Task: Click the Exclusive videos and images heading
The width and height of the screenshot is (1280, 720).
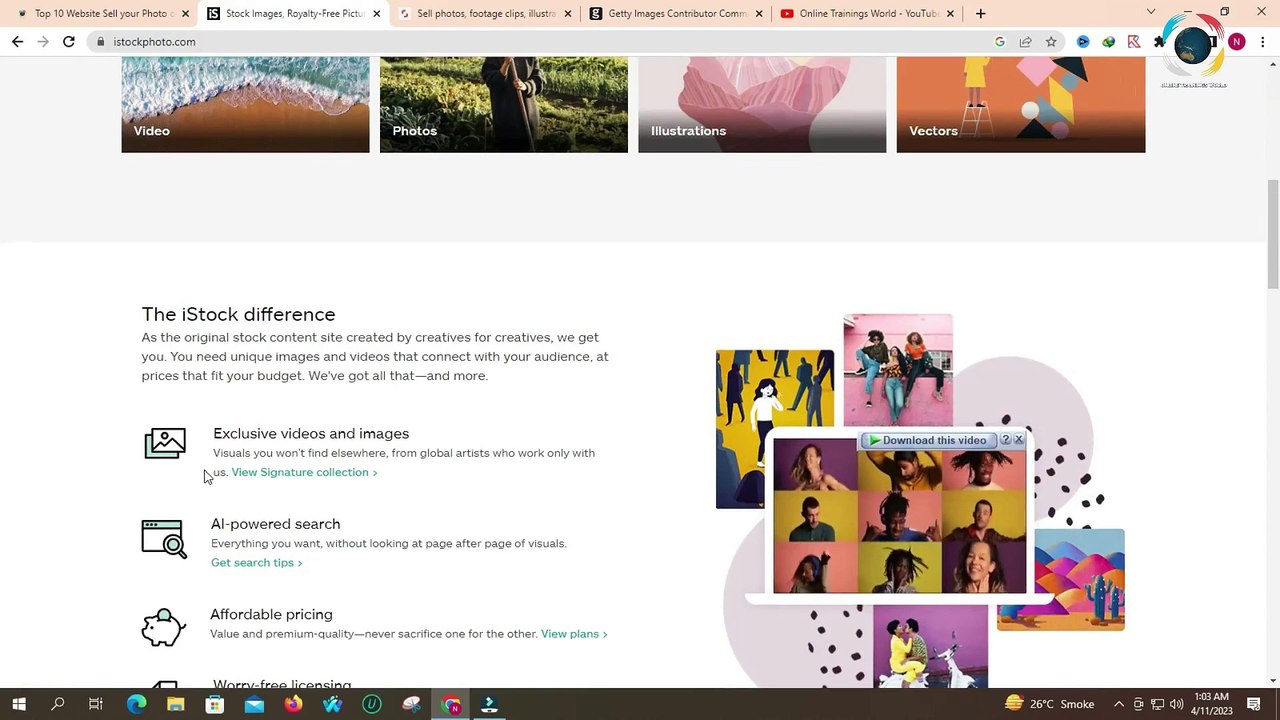Action: pyautogui.click(x=311, y=433)
